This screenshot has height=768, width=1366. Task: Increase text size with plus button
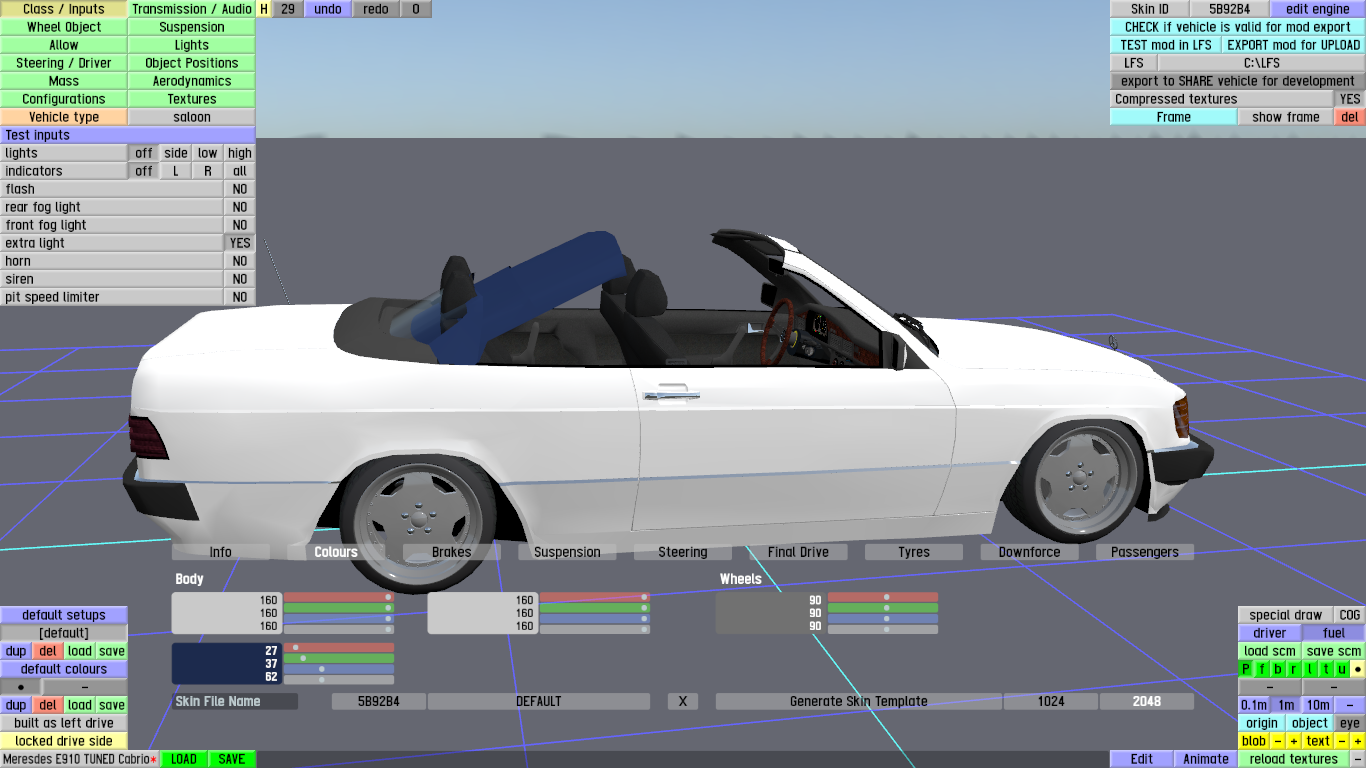[1358, 741]
